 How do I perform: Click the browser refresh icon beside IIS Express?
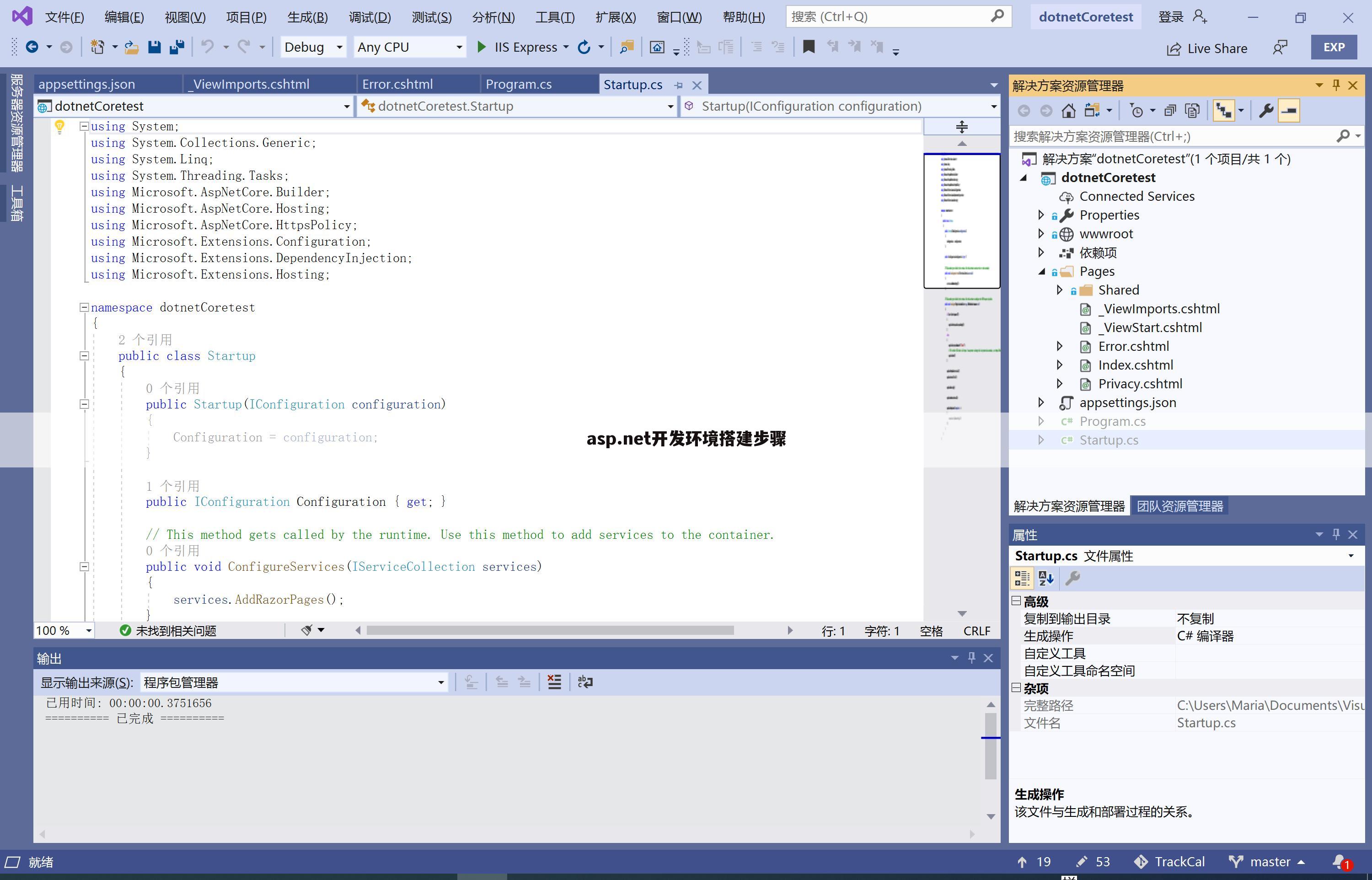[x=584, y=48]
